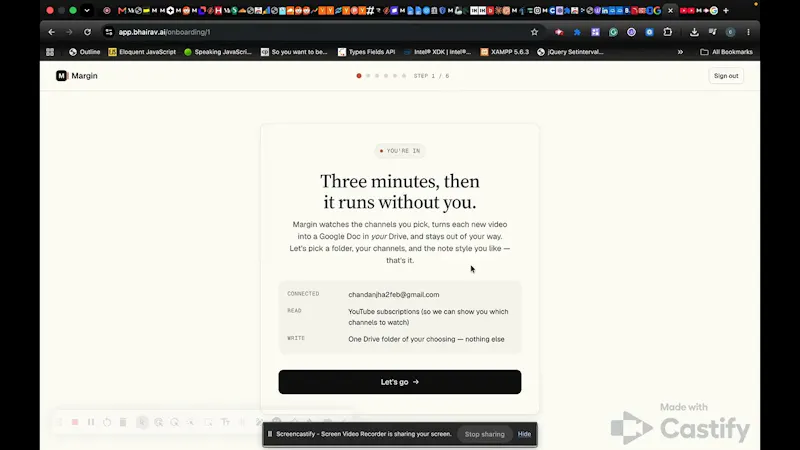The height and width of the screenshot is (450, 800).
Task: Open the Extensions puzzle-piece menu
Action: coord(667,32)
